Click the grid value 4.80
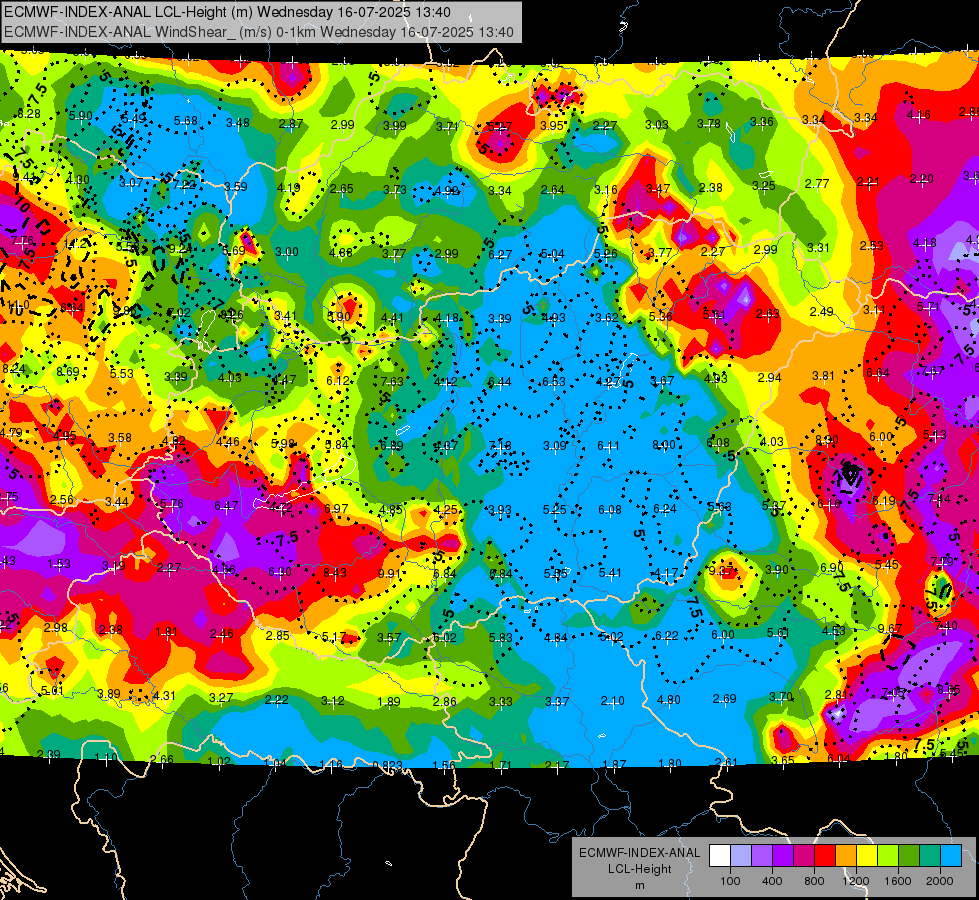The height and width of the screenshot is (900, 979). [669, 700]
